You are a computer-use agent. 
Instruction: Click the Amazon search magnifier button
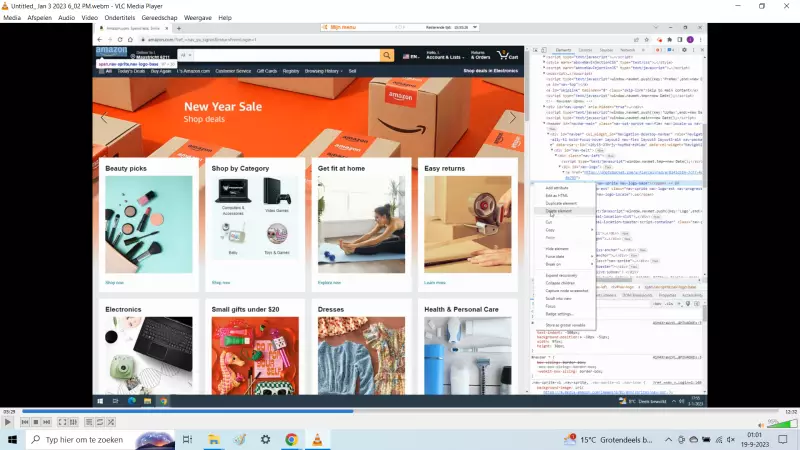(x=387, y=55)
